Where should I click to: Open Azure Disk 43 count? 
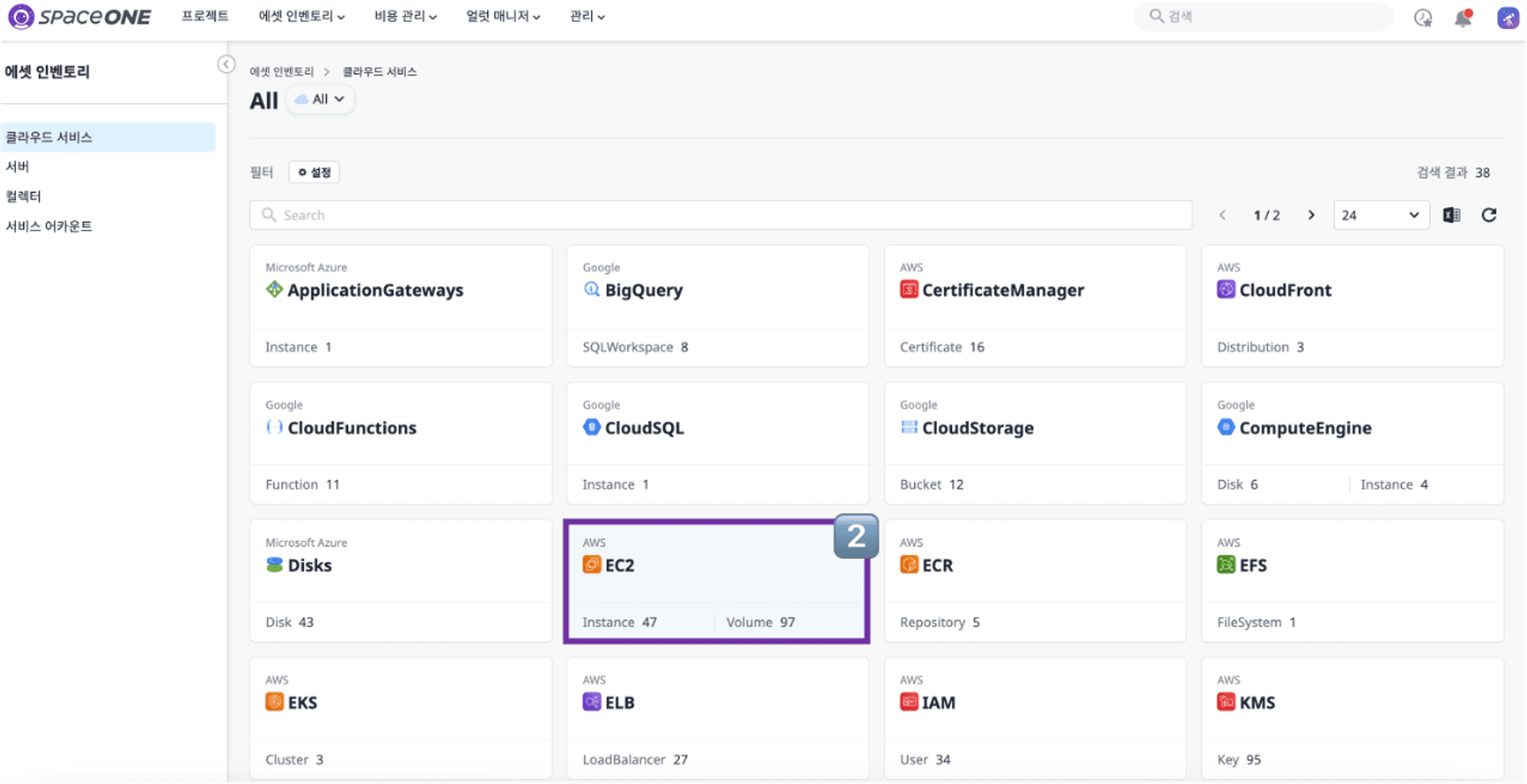[289, 622]
